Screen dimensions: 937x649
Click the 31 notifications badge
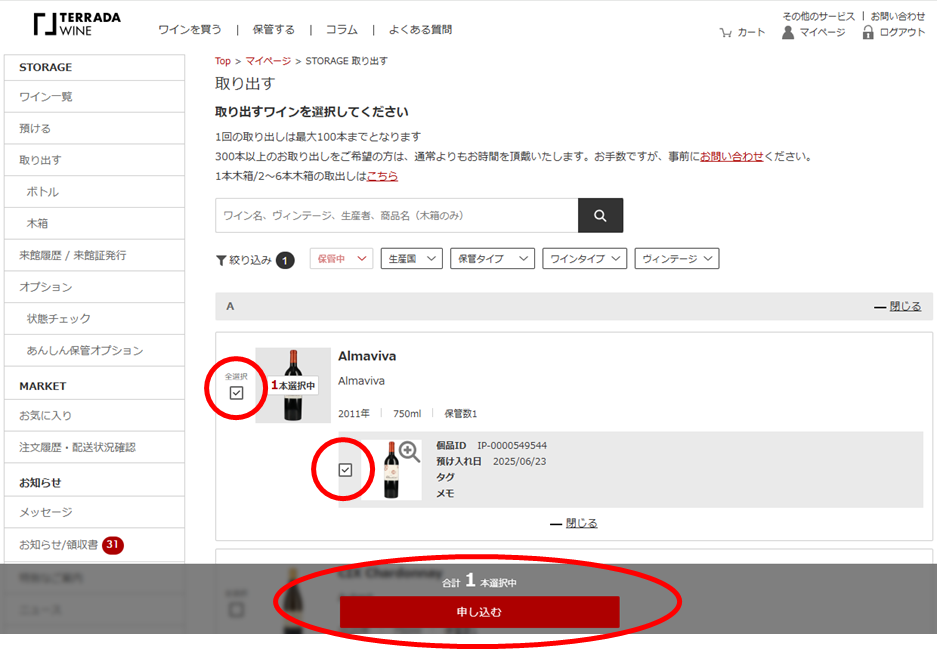113,545
